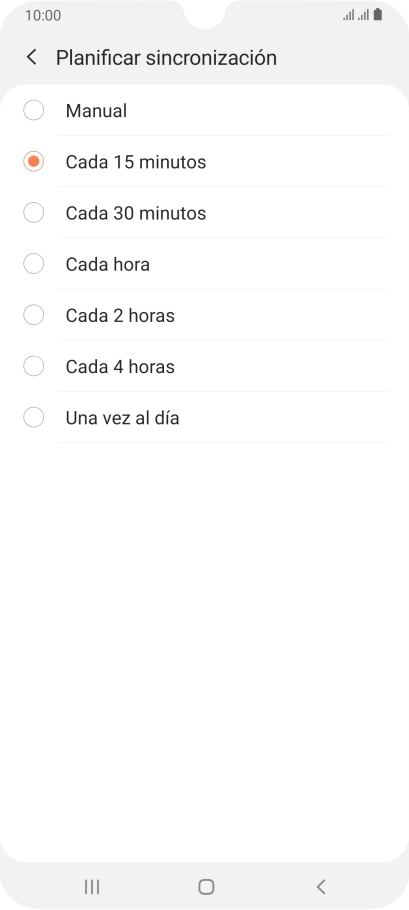Choose the Manual sync option label

[96, 110]
